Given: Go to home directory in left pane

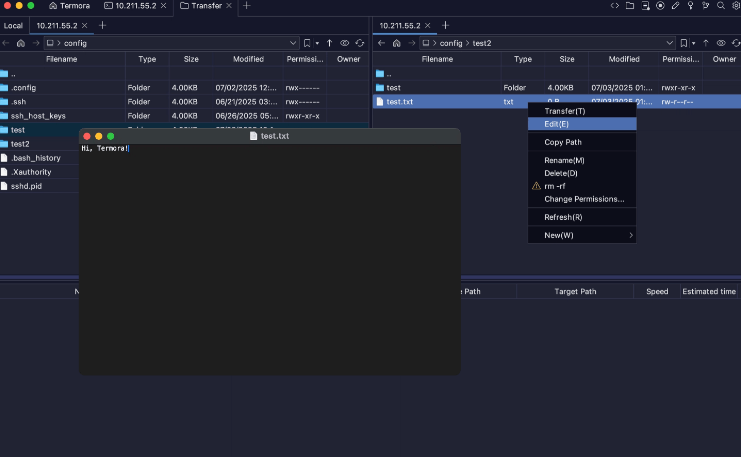Looking at the screenshot, I should pyautogui.click(x=21, y=43).
